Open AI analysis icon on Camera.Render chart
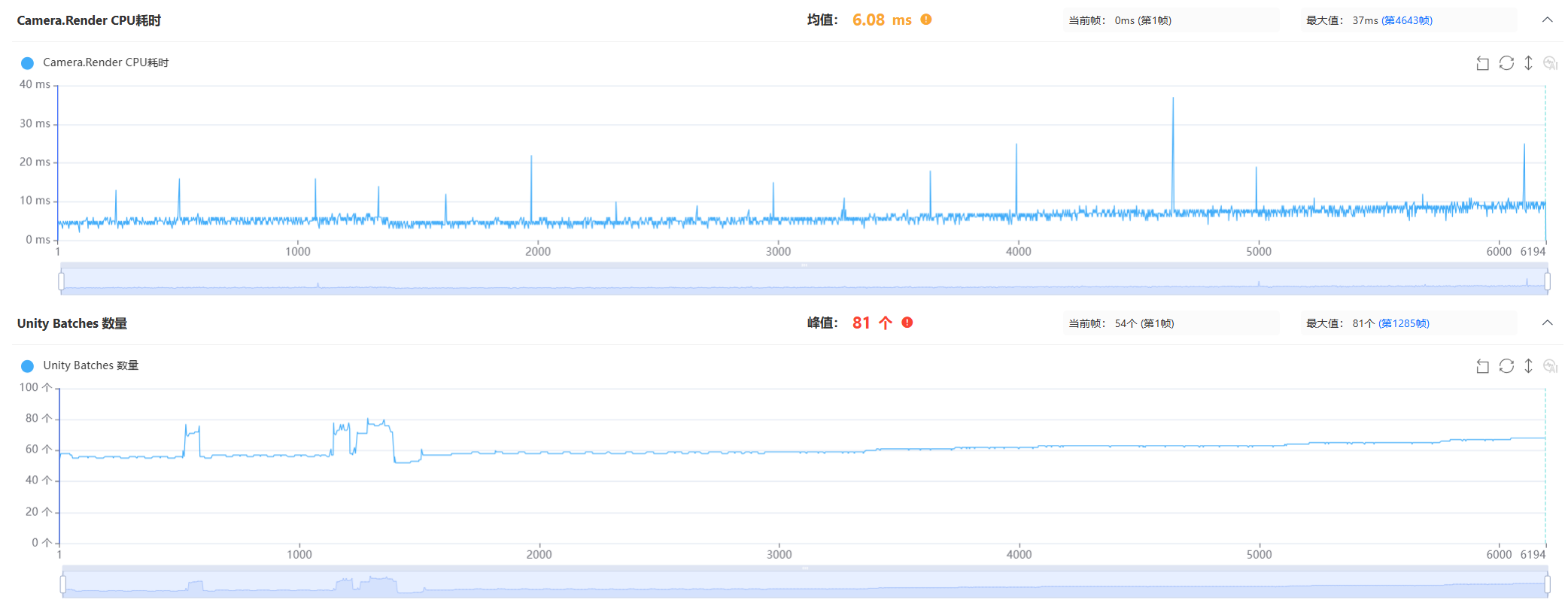 pos(1550,63)
